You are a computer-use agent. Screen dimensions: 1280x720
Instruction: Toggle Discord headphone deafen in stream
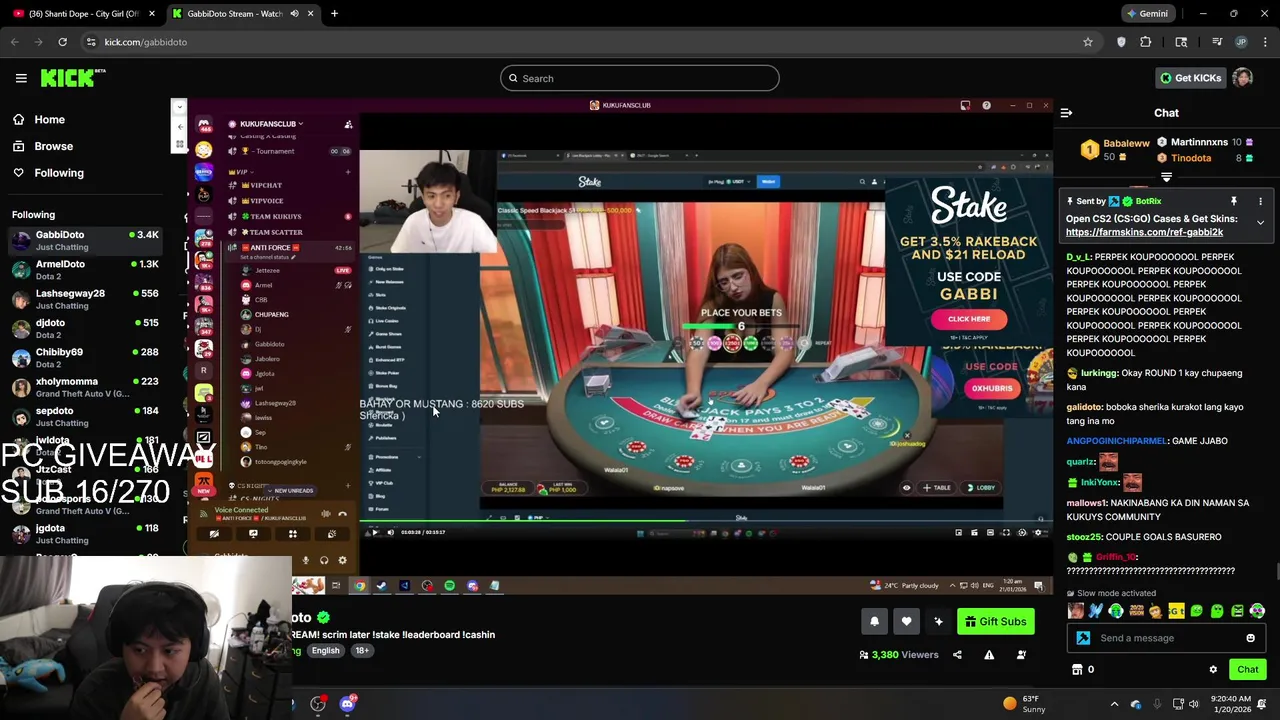click(324, 560)
